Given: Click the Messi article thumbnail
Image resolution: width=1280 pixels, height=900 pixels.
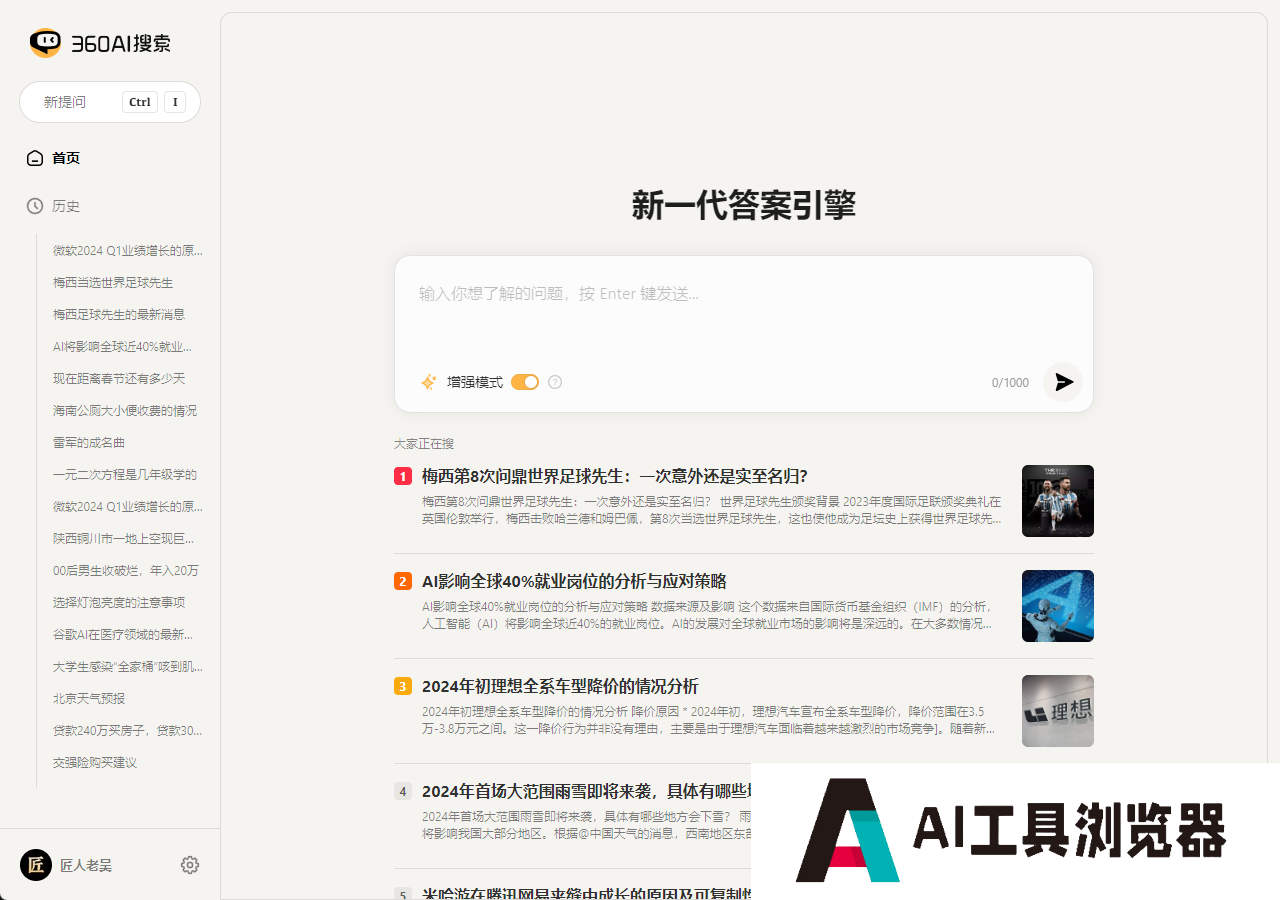Looking at the screenshot, I should 1058,501.
